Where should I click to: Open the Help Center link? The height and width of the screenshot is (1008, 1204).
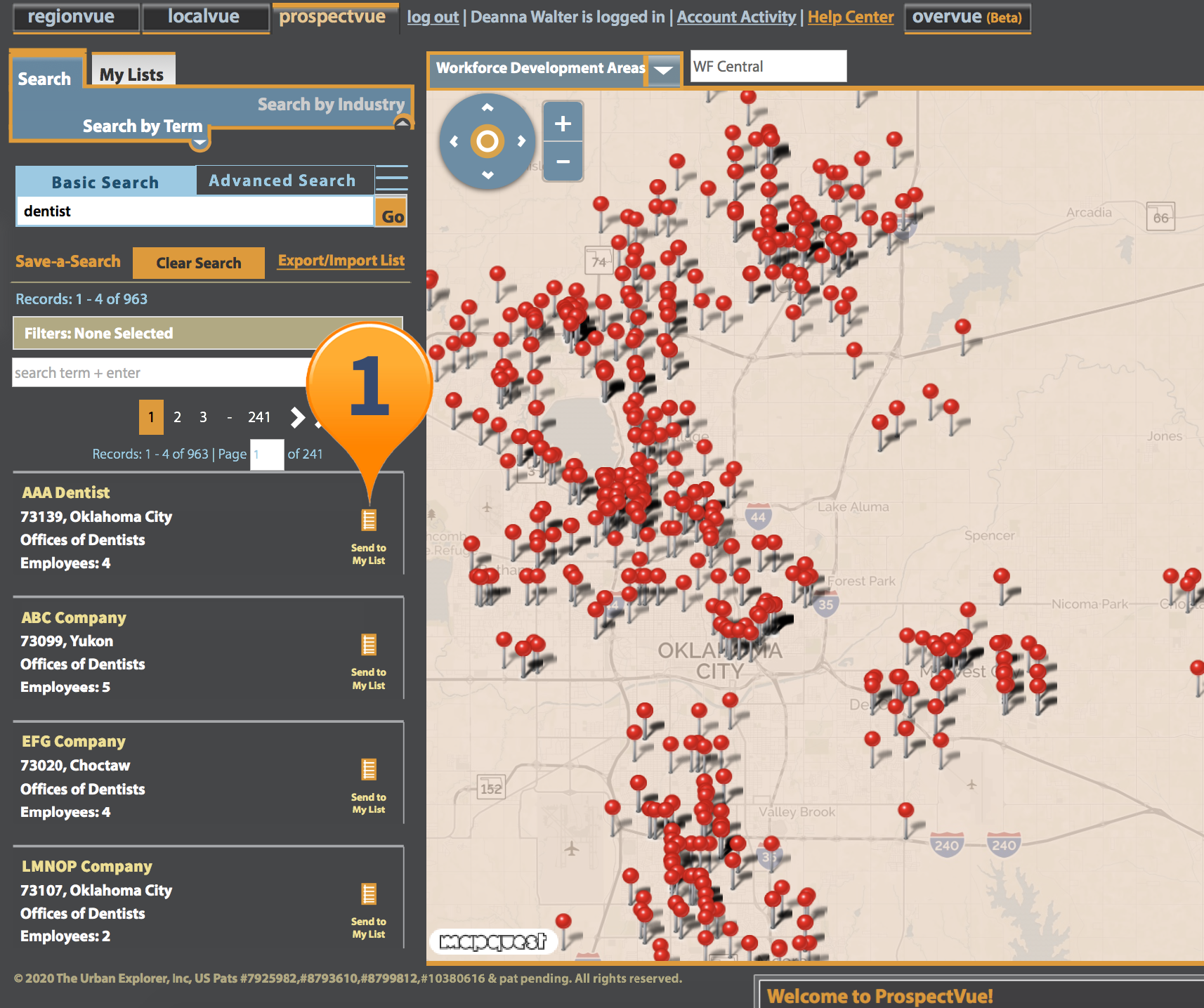click(851, 17)
